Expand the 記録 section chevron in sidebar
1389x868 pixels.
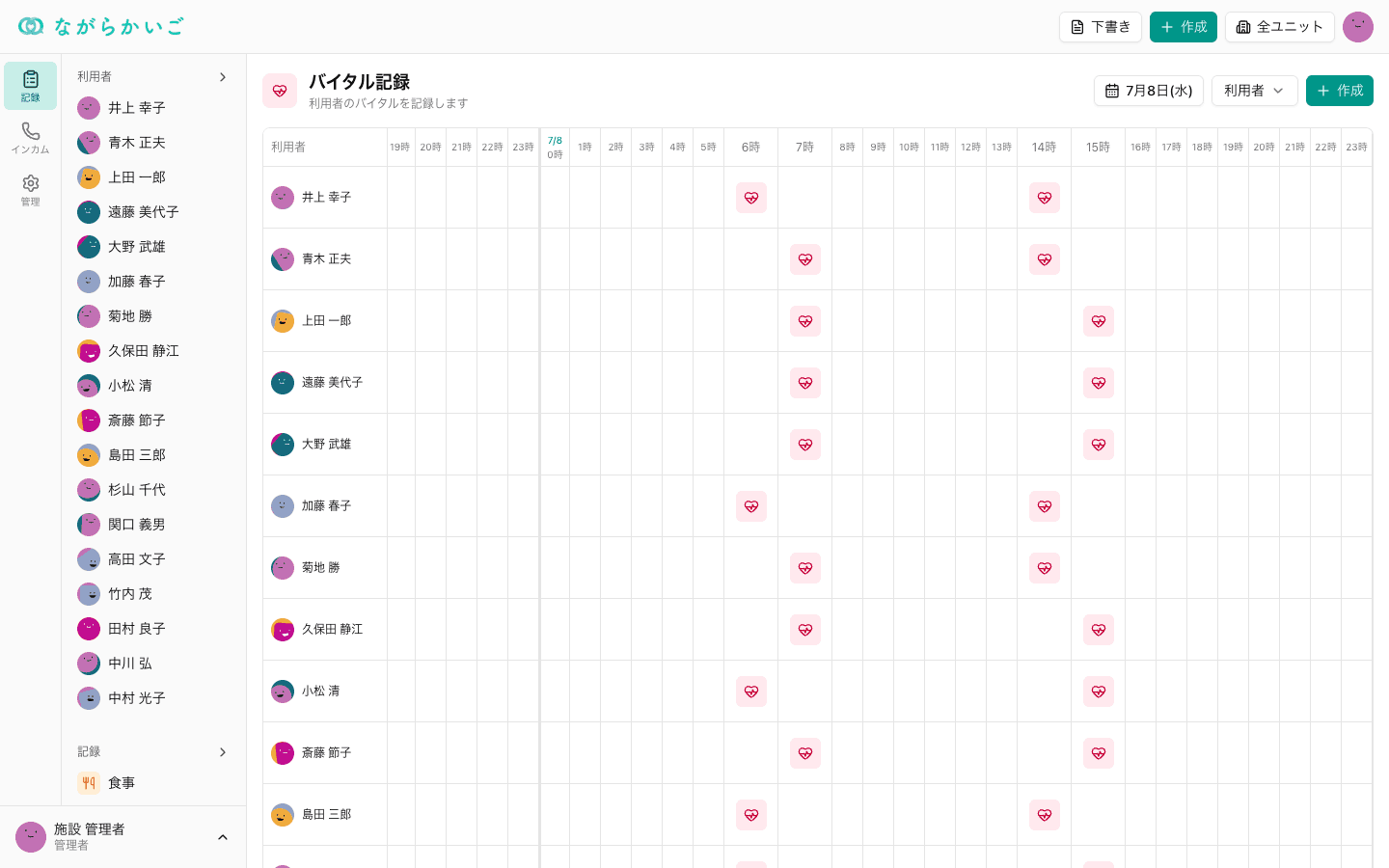coord(223,752)
